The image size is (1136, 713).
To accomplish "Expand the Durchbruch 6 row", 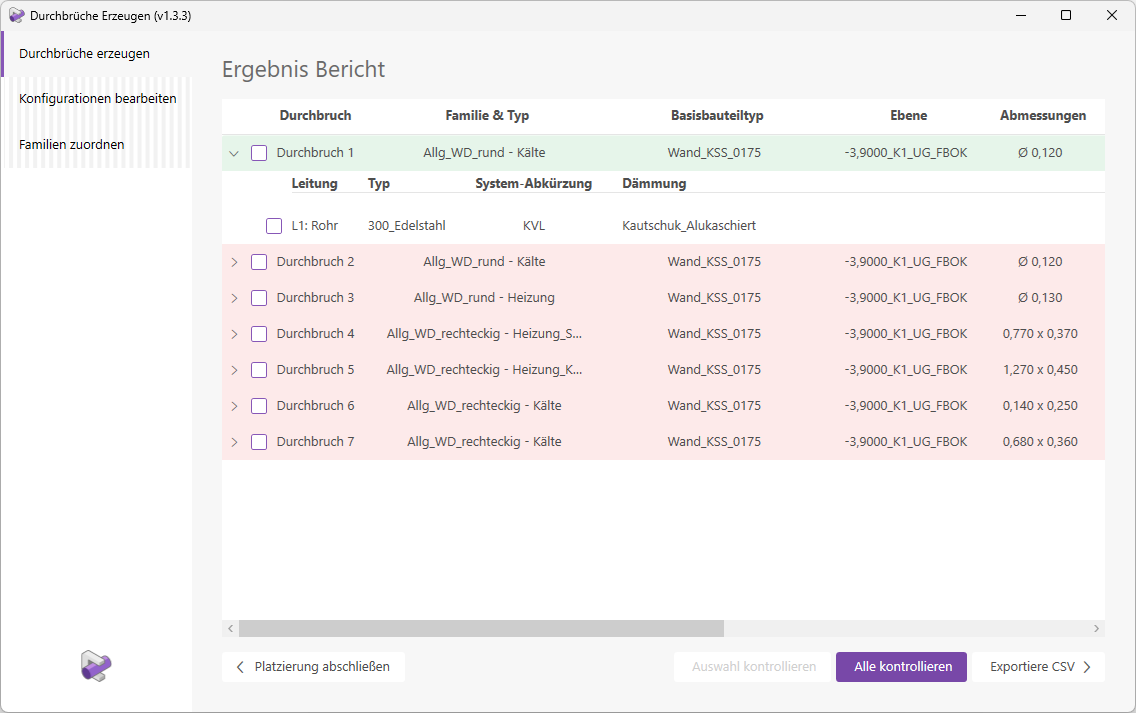I will tap(234, 406).
